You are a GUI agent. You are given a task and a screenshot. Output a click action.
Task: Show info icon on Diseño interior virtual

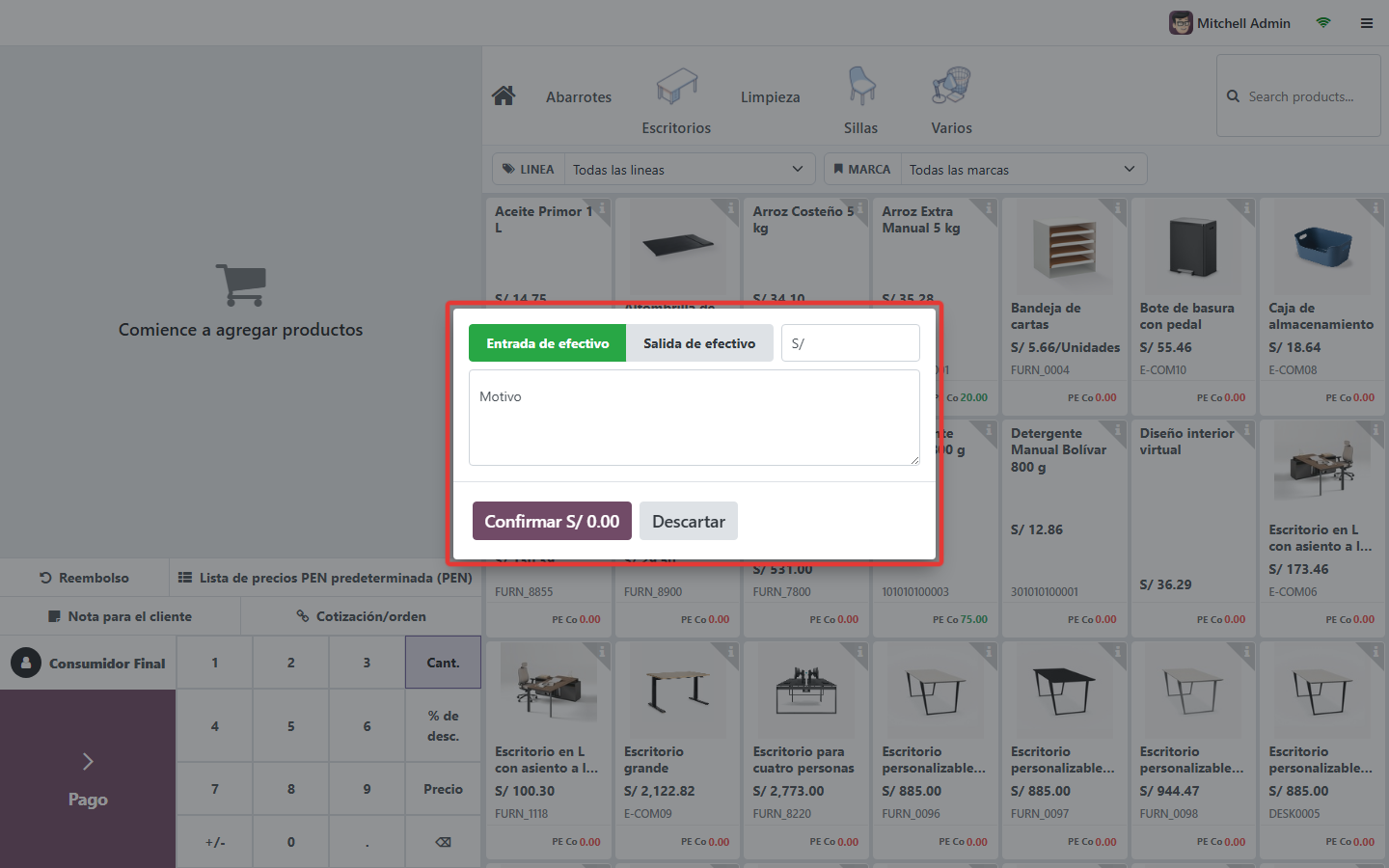[1246, 429]
